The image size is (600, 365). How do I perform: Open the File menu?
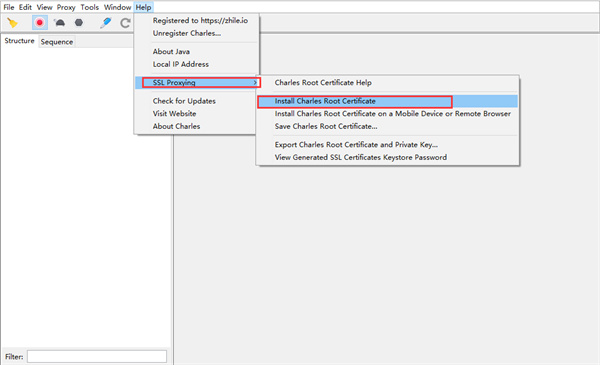click(x=8, y=7)
